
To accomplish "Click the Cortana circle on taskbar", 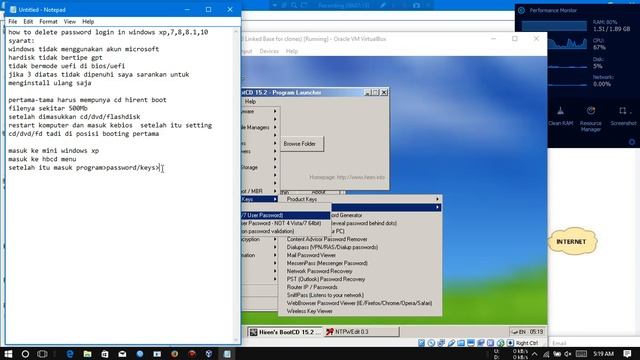I will click(x=25, y=354).
